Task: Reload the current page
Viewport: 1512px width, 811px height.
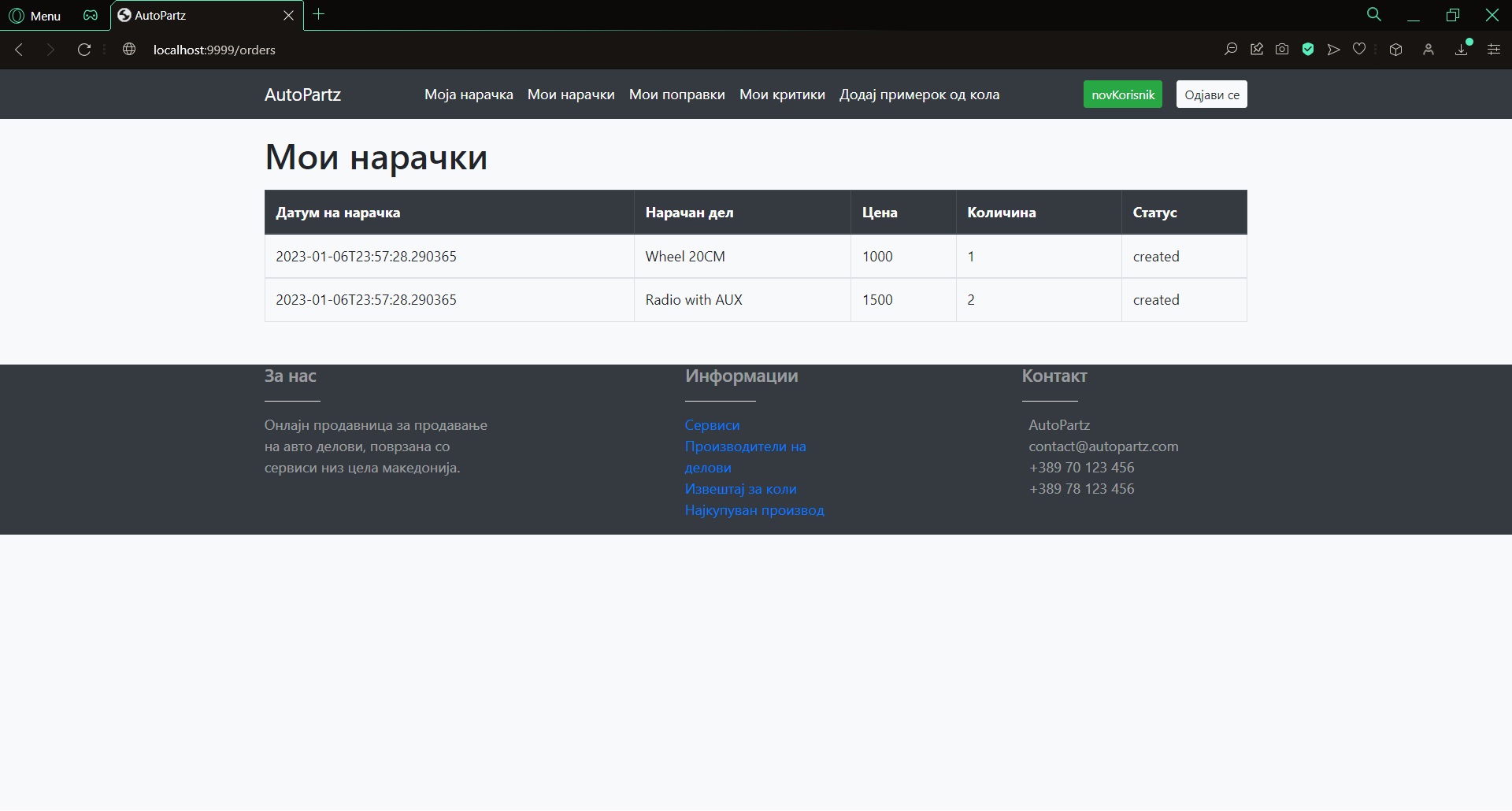Action: click(84, 50)
